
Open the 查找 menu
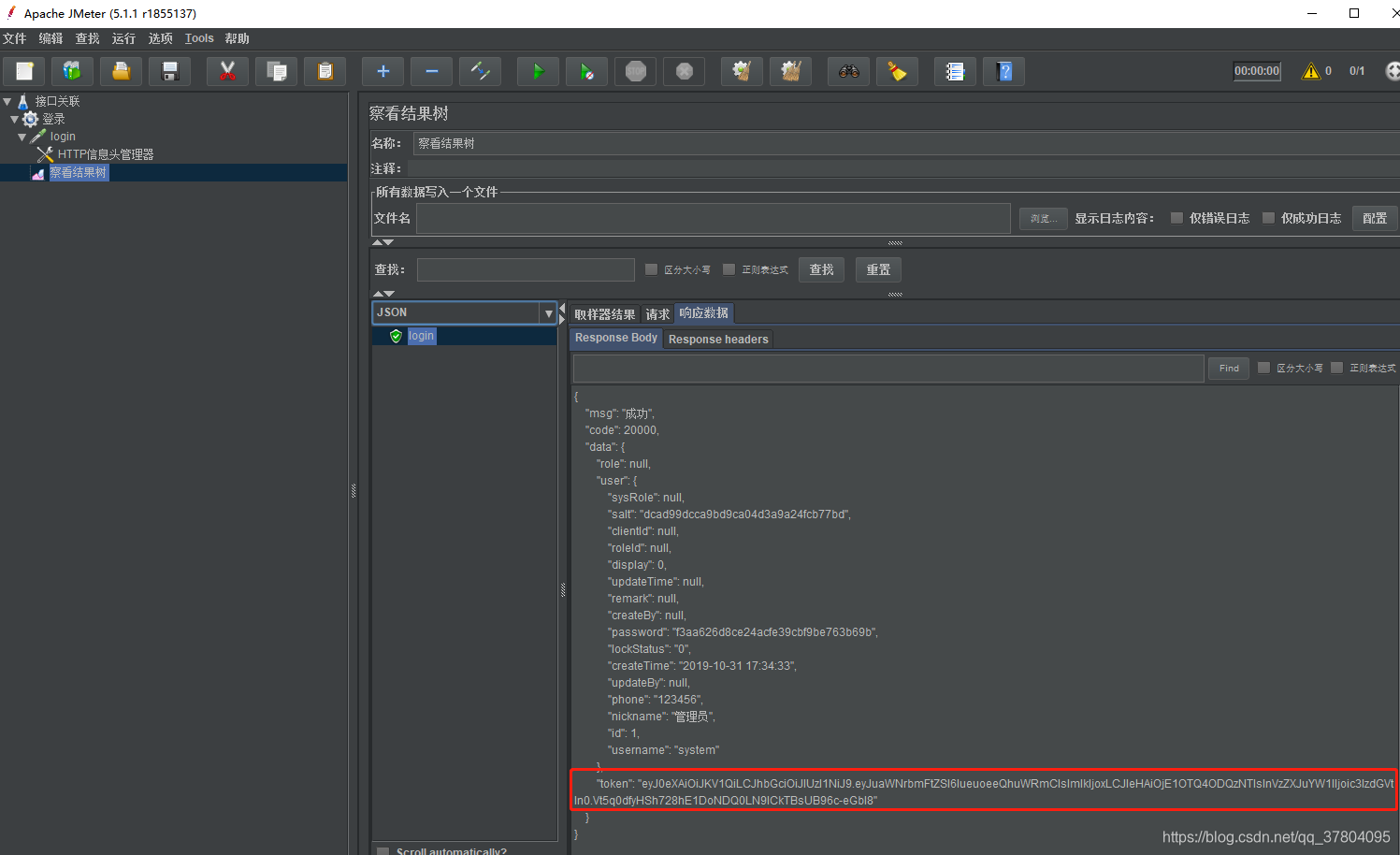pos(87,38)
